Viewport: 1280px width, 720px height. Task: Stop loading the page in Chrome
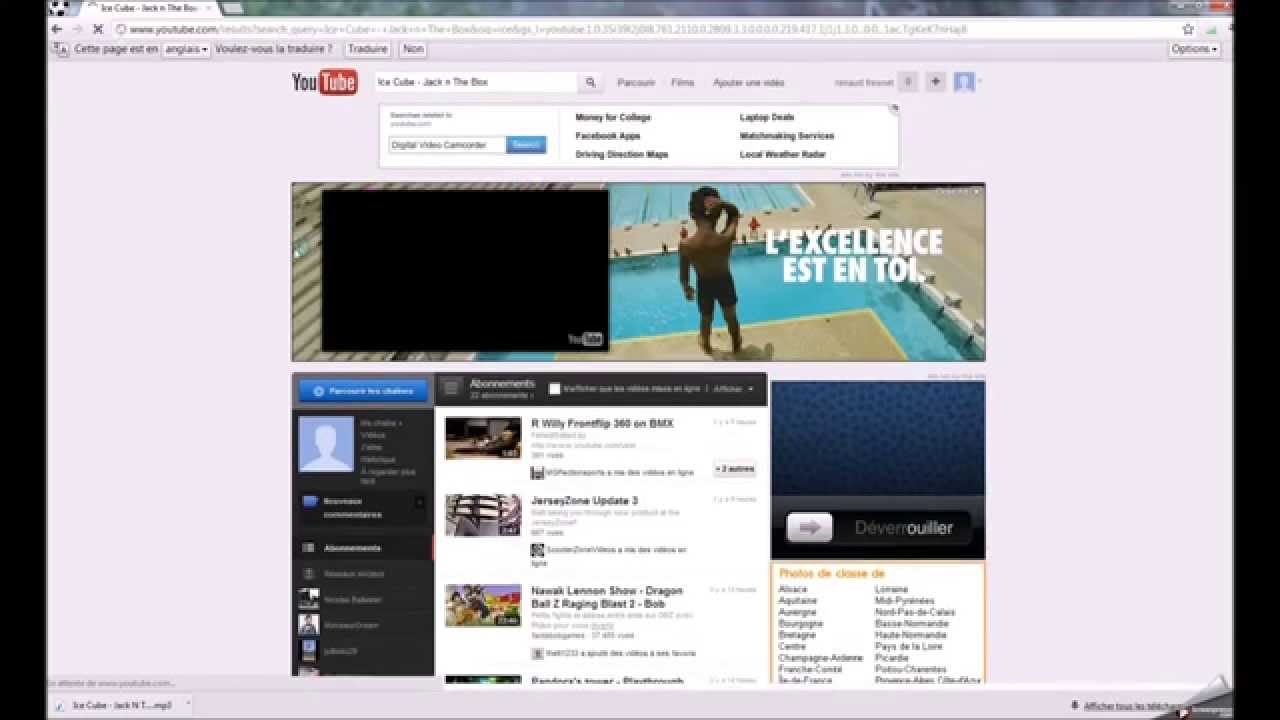coord(97,29)
